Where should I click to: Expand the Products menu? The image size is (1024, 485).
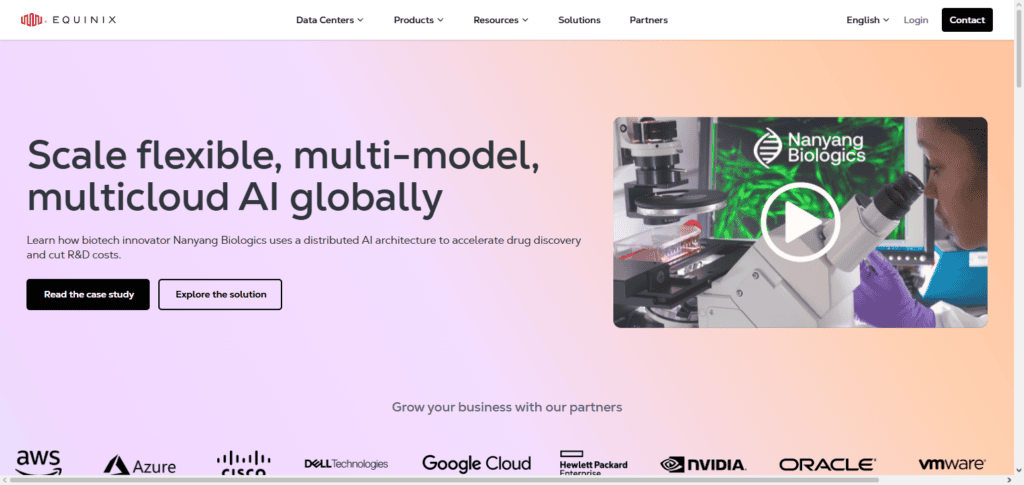(419, 20)
